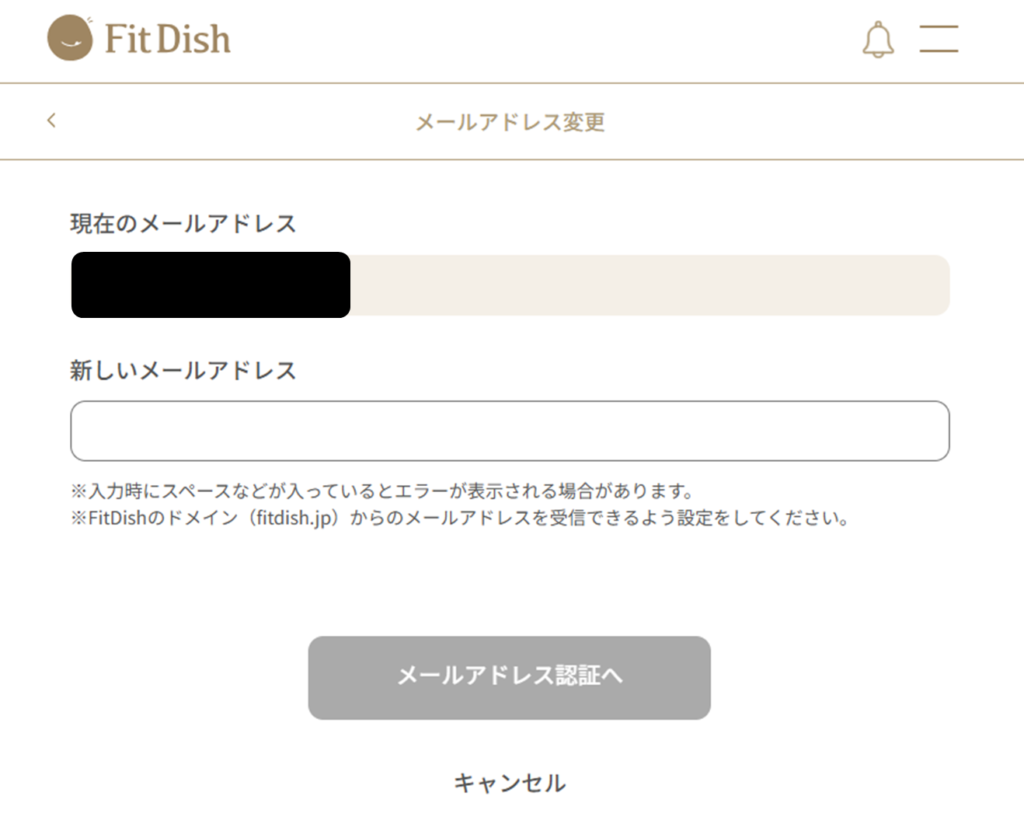Click the FitDish wordmark text
The height and width of the screenshot is (817, 1024).
pyautogui.click(x=167, y=39)
